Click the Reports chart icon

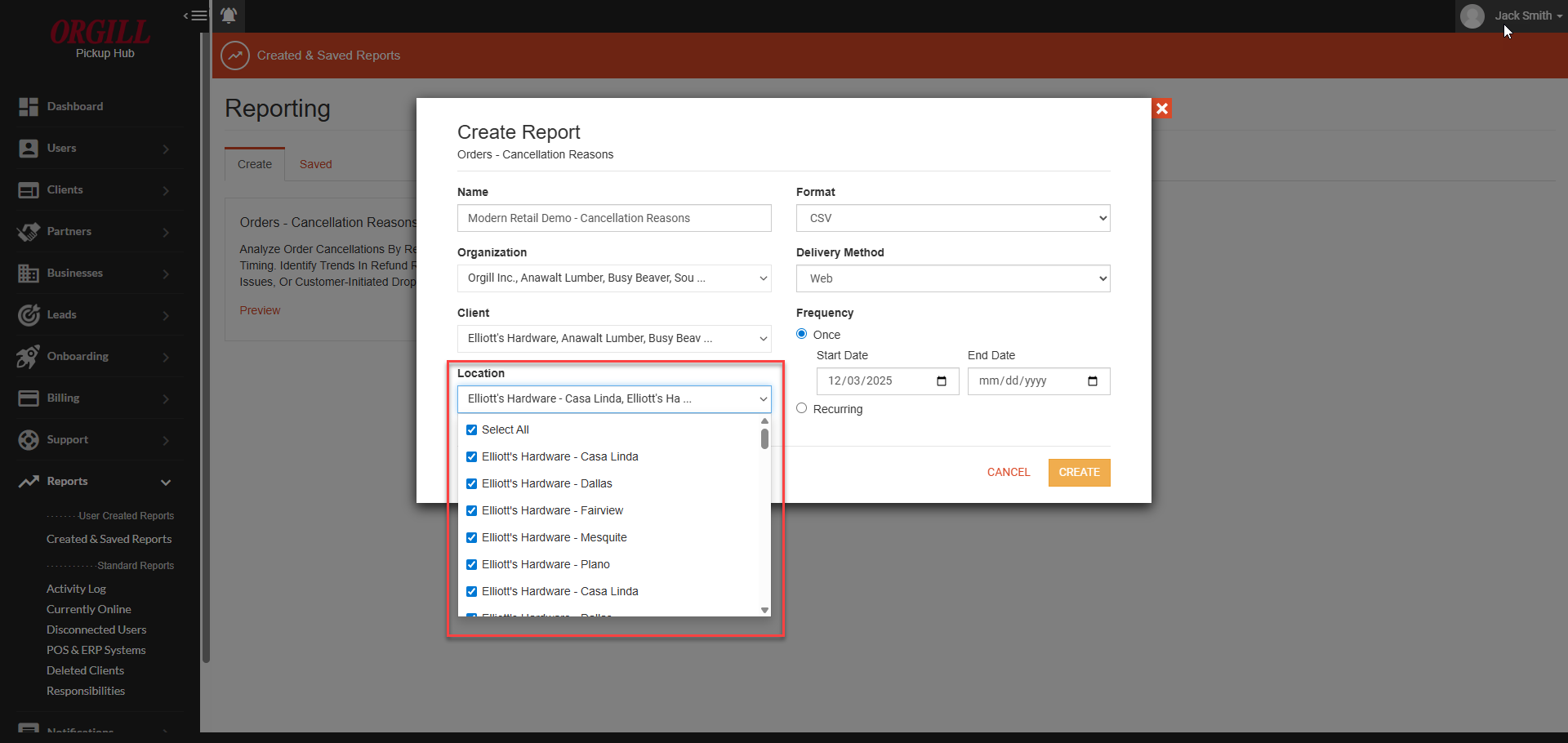[29, 482]
